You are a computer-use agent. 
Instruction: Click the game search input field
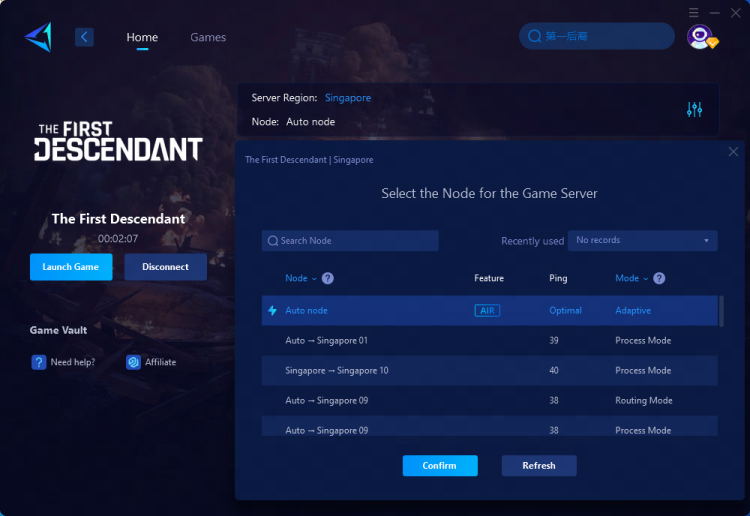[596, 36]
